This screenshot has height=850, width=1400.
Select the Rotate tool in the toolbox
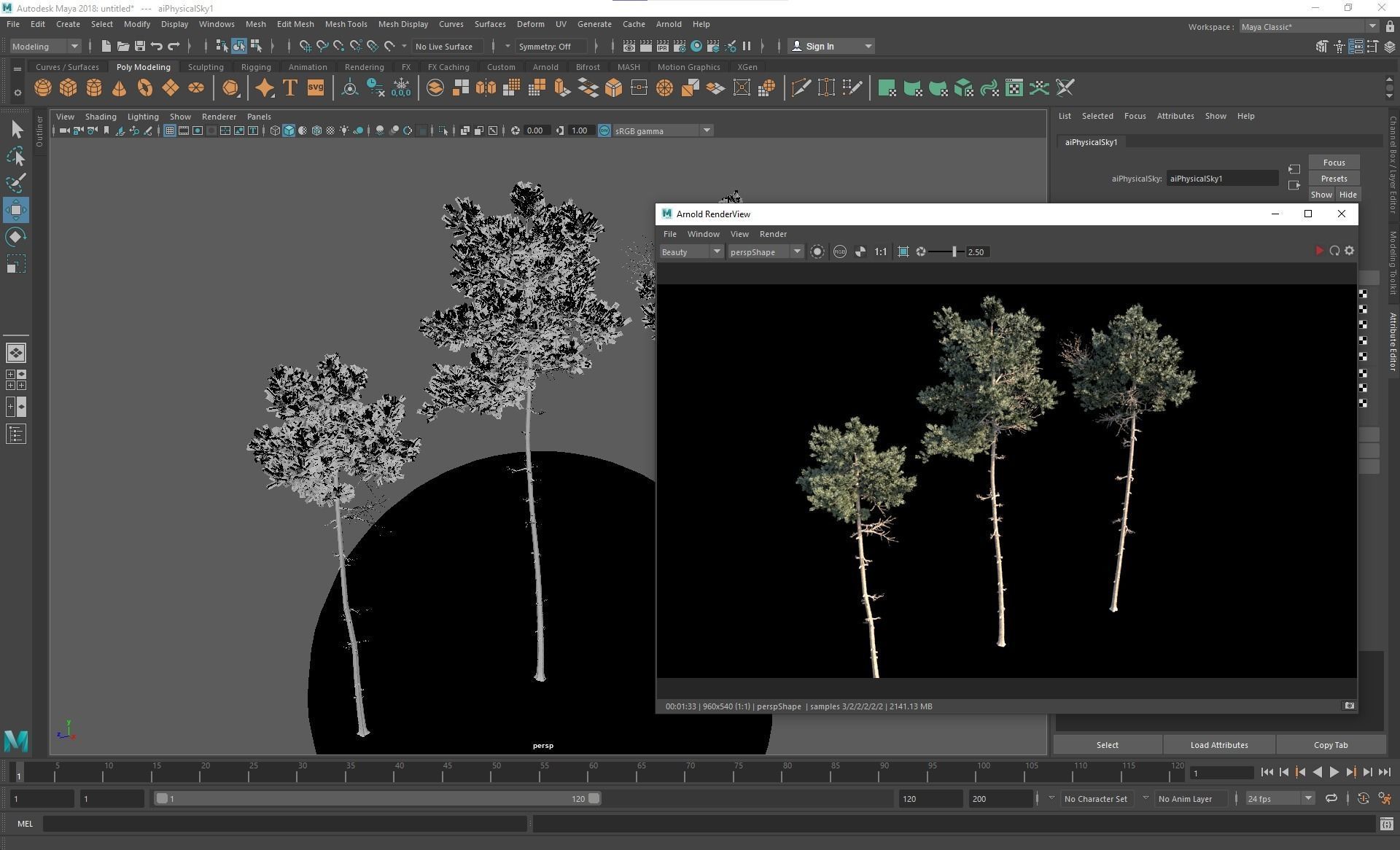coord(16,237)
